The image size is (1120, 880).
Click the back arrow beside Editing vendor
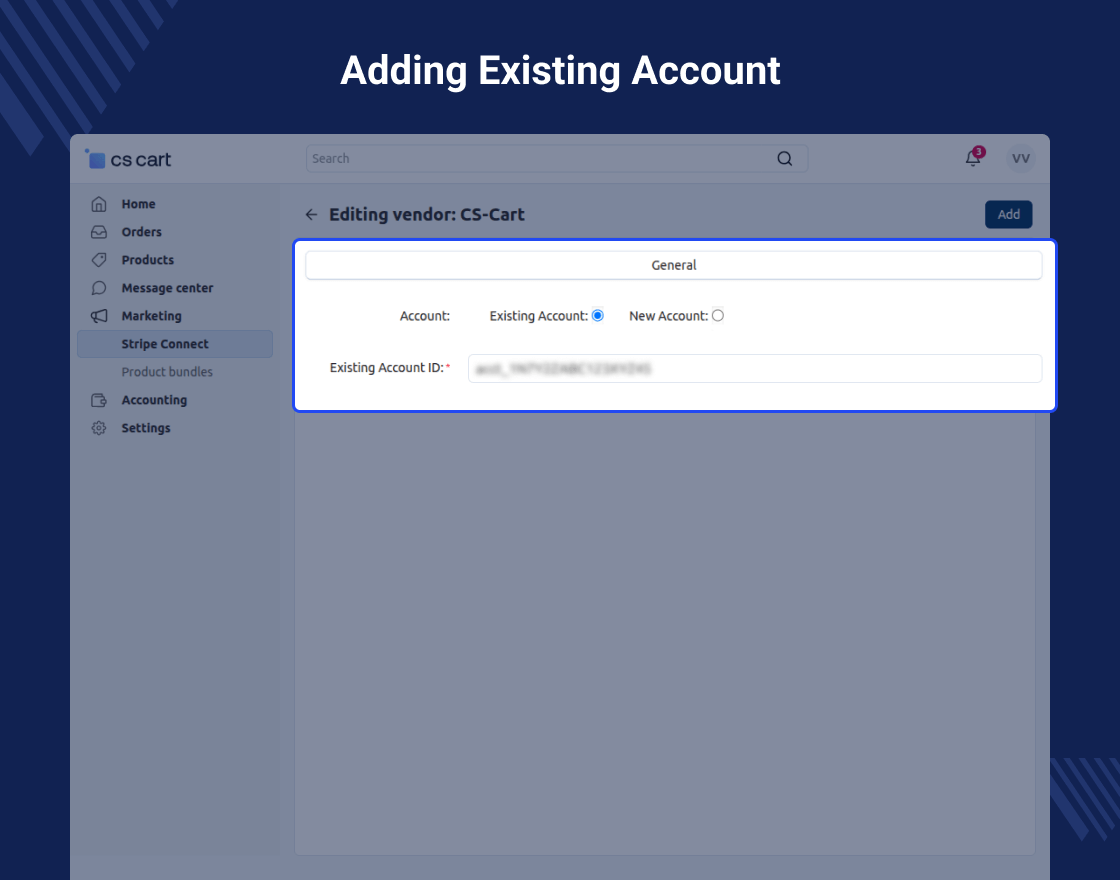coord(311,215)
